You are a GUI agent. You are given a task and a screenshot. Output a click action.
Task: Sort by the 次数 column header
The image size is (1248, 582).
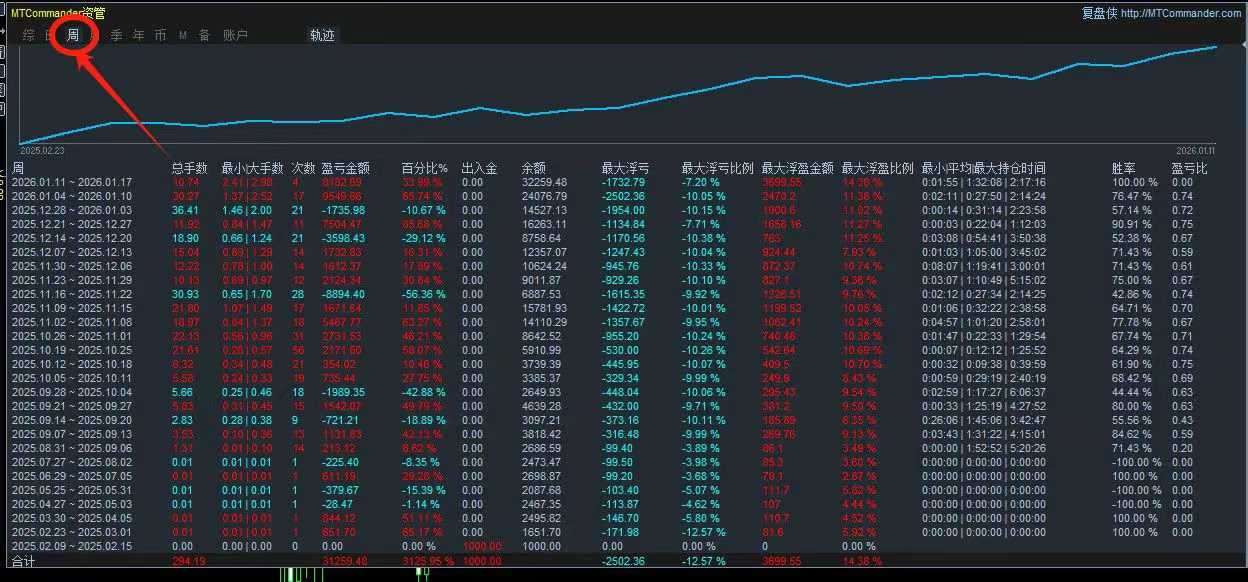(303, 168)
